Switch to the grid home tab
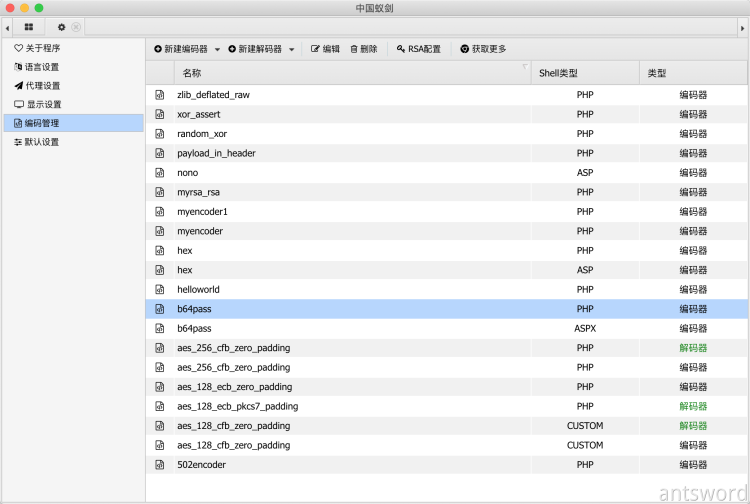750x504 pixels. coord(29,27)
